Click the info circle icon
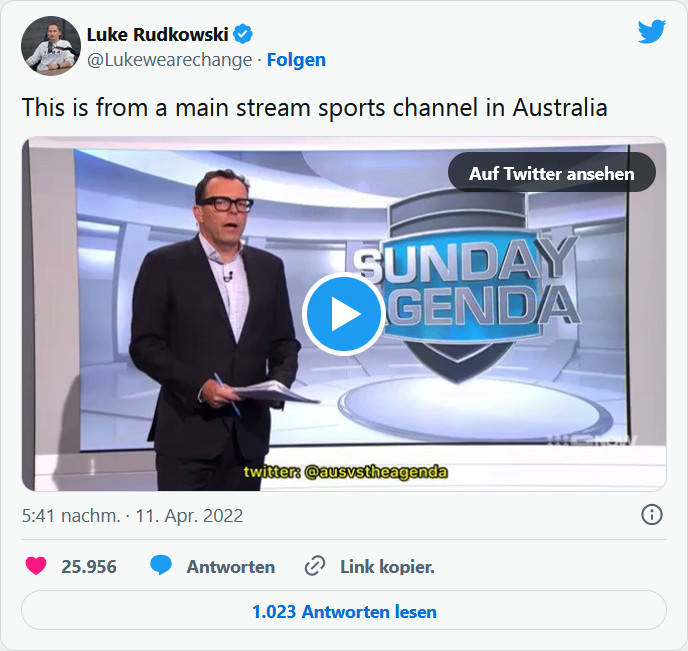 (652, 515)
